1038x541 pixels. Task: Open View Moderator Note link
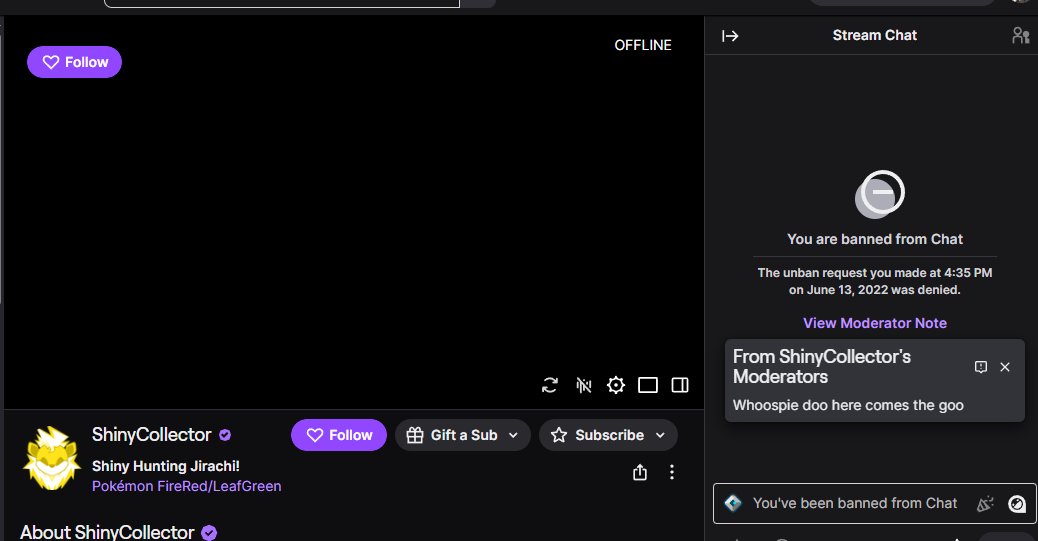pos(874,323)
